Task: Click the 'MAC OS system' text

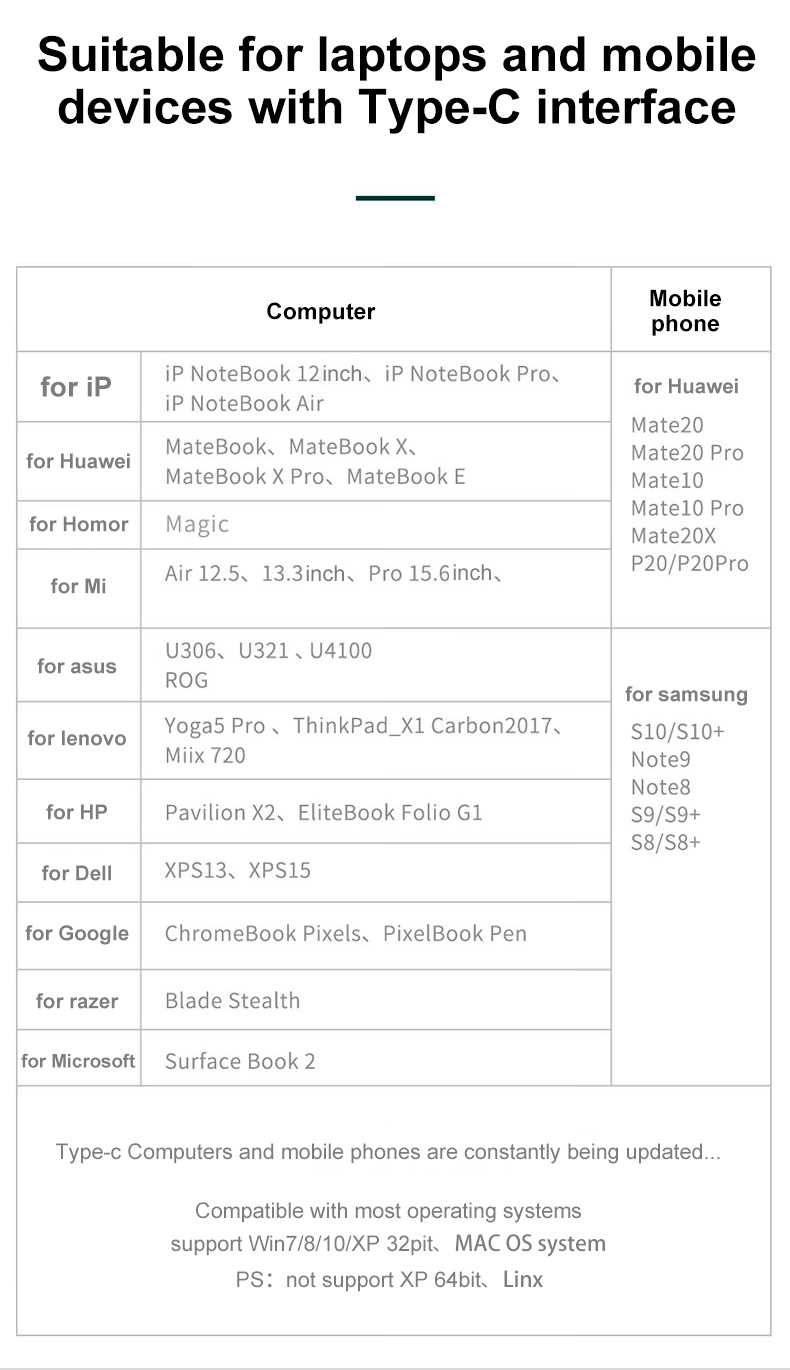Action: coord(530,1244)
